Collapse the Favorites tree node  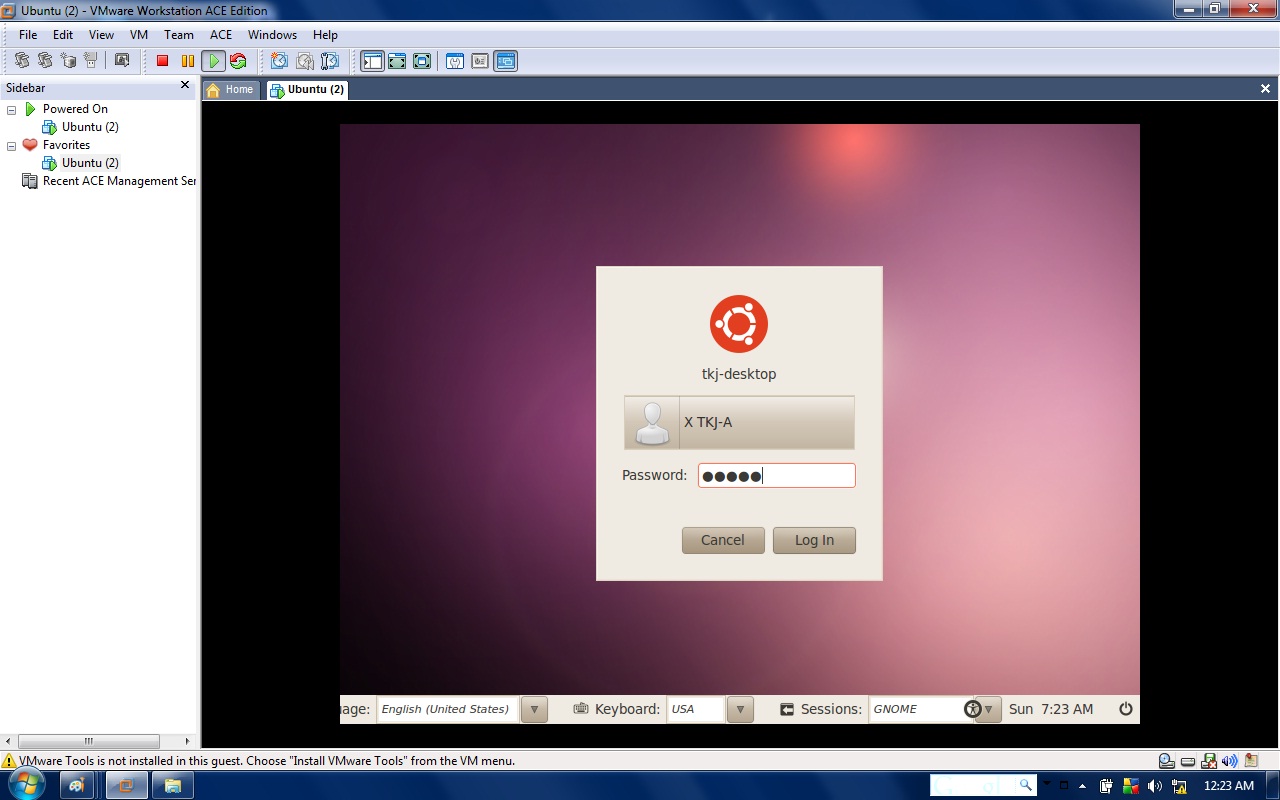[x=11, y=145]
